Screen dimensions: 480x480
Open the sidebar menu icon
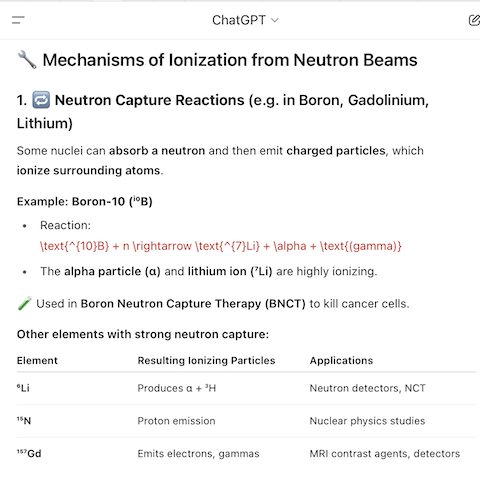tap(18, 20)
